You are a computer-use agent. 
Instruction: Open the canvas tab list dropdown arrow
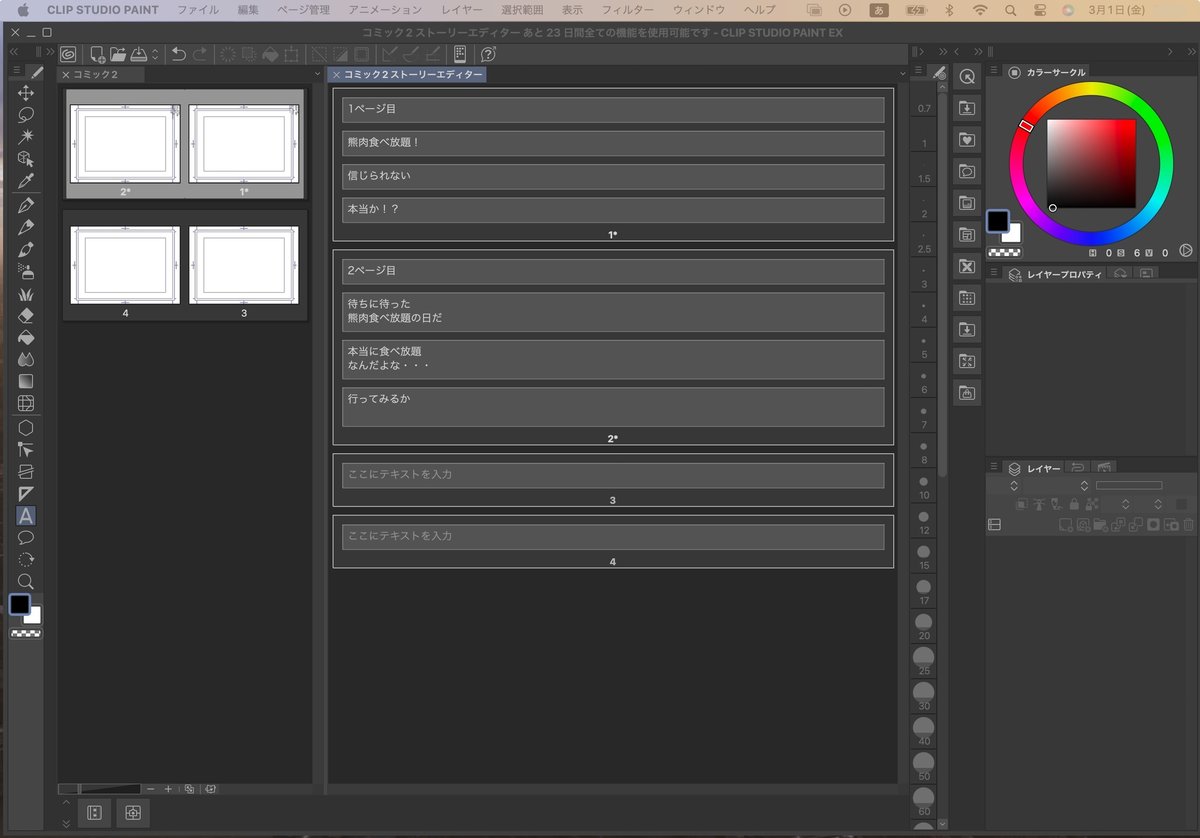tap(317, 73)
